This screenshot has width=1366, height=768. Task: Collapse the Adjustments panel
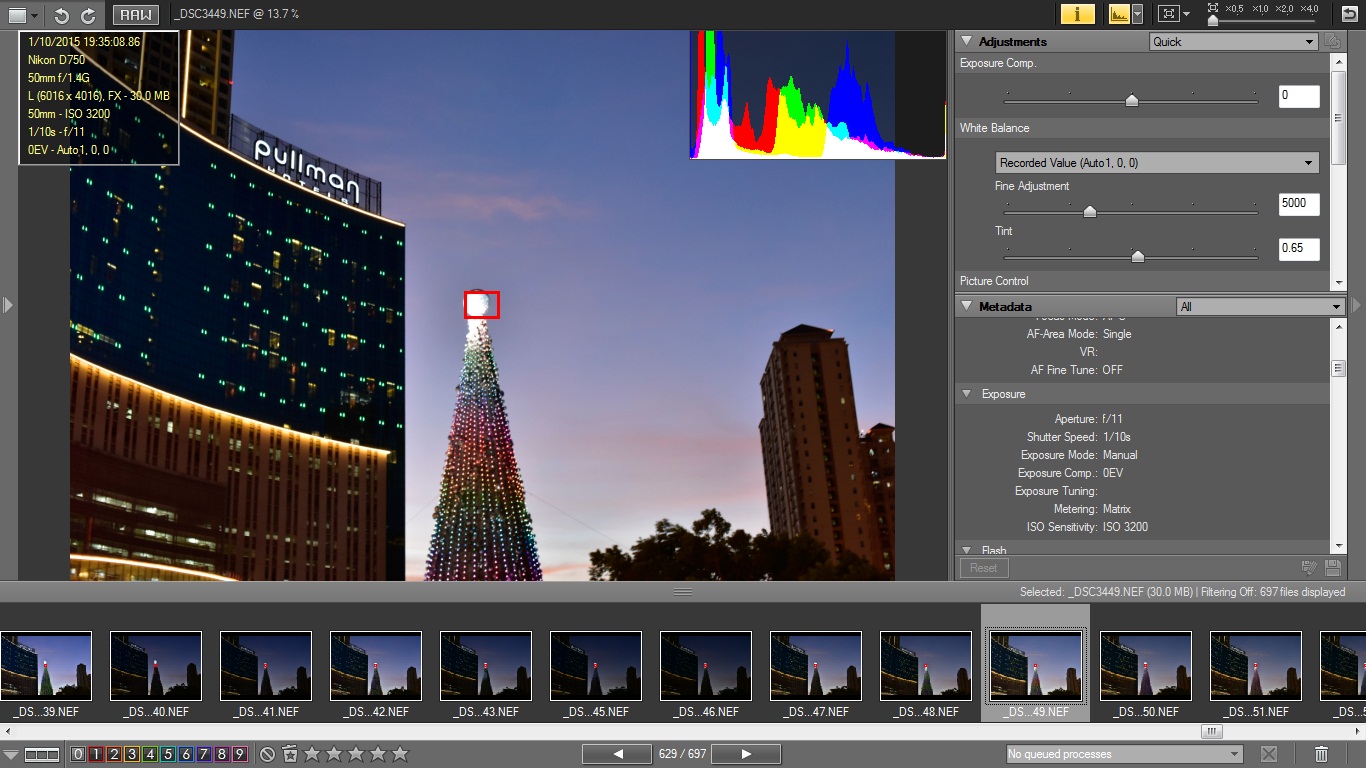pos(967,42)
